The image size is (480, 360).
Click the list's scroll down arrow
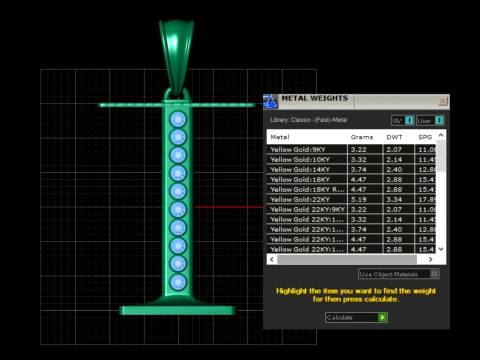click(441, 249)
